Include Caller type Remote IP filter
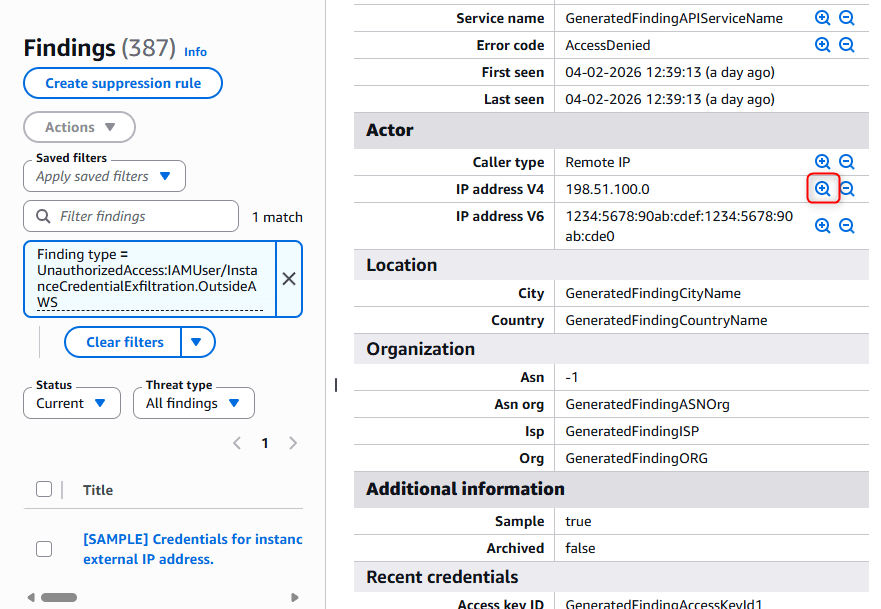The width and height of the screenshot is (881, 609). pos(822,162)
